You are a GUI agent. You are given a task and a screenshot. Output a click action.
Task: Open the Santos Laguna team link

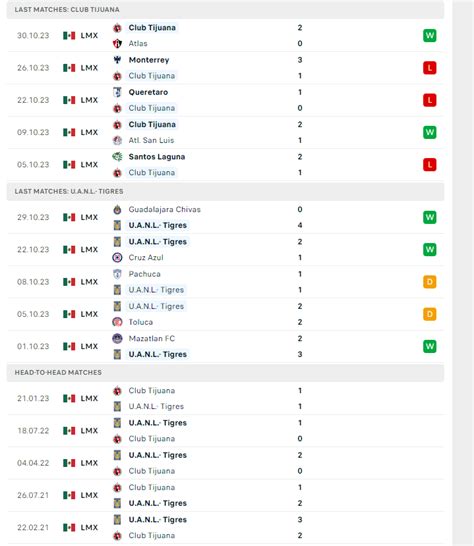click(x=157, y=157)
